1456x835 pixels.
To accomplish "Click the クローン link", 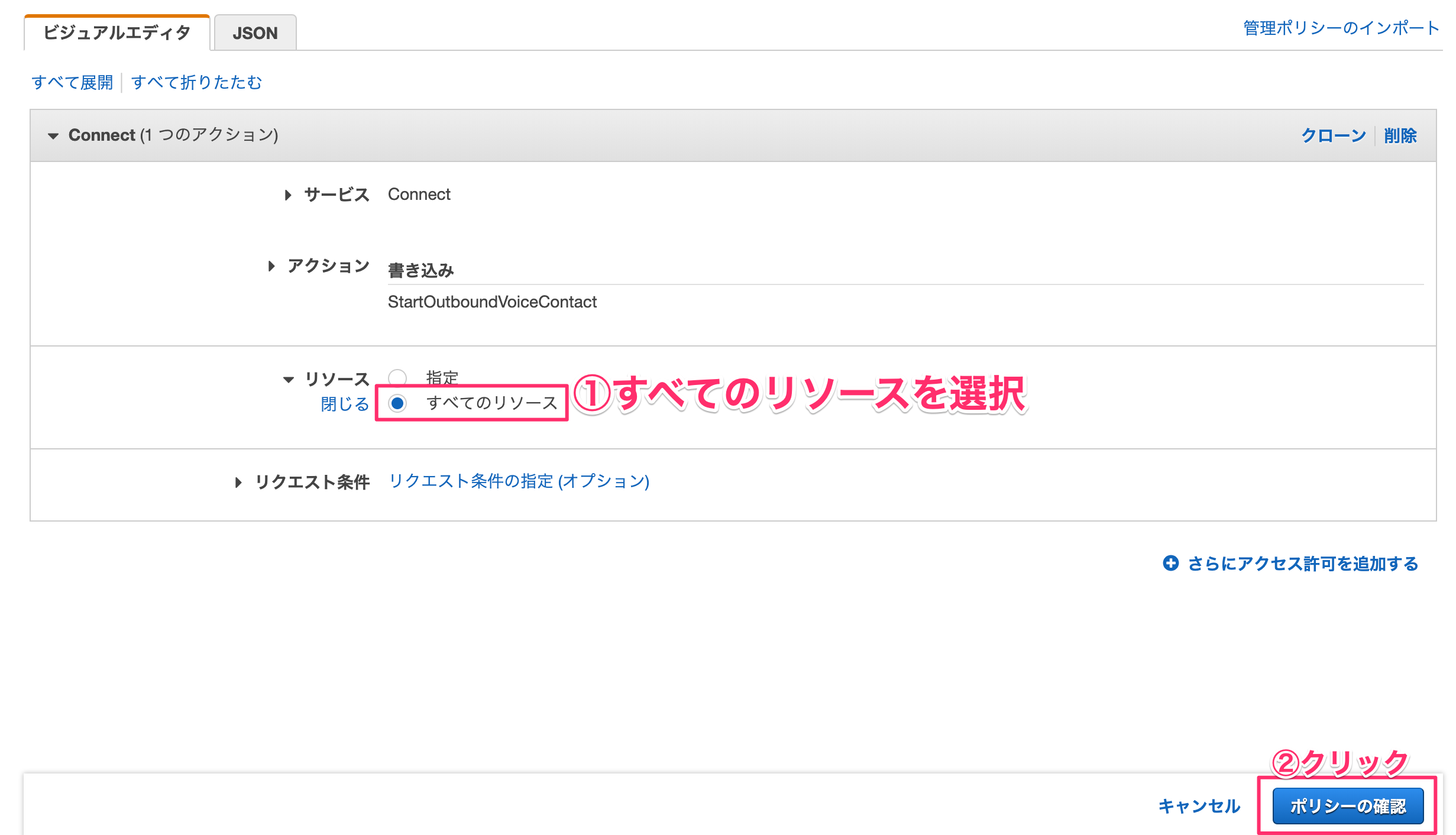I will click(1333, 135).
